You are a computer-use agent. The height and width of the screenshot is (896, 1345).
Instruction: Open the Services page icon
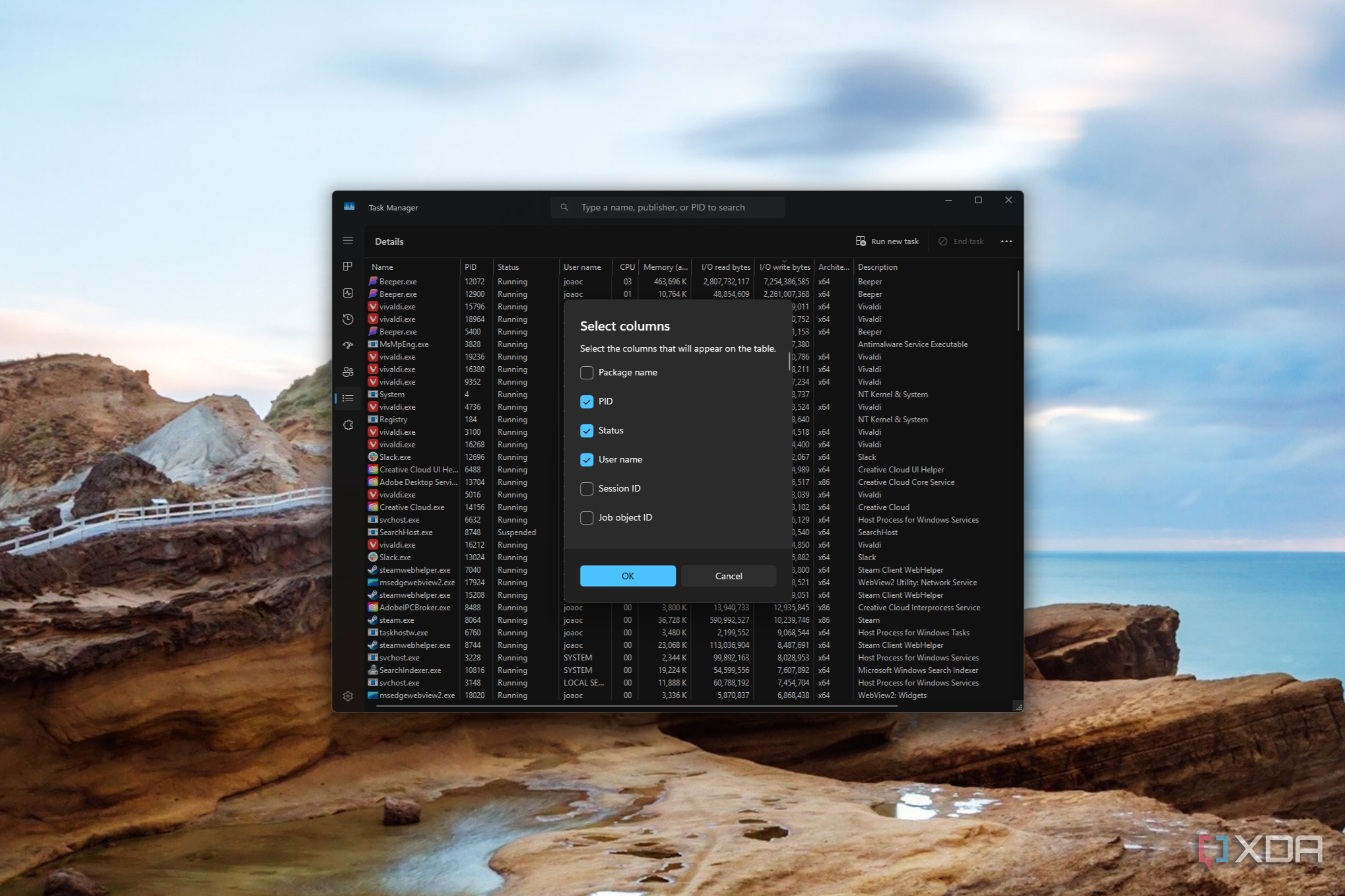(348, 425)
